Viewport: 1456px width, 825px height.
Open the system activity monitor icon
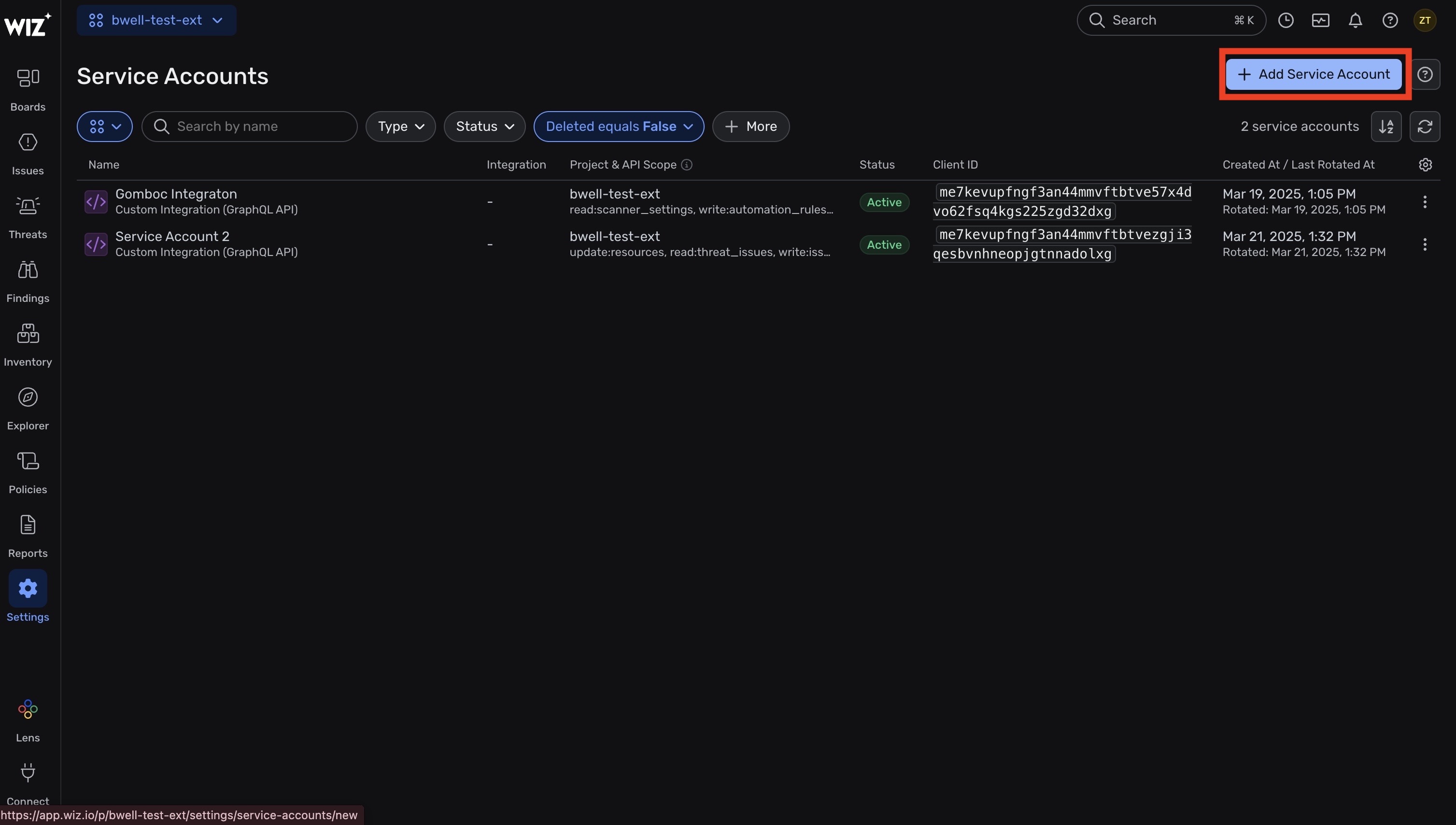click(x=1320, y=20)
